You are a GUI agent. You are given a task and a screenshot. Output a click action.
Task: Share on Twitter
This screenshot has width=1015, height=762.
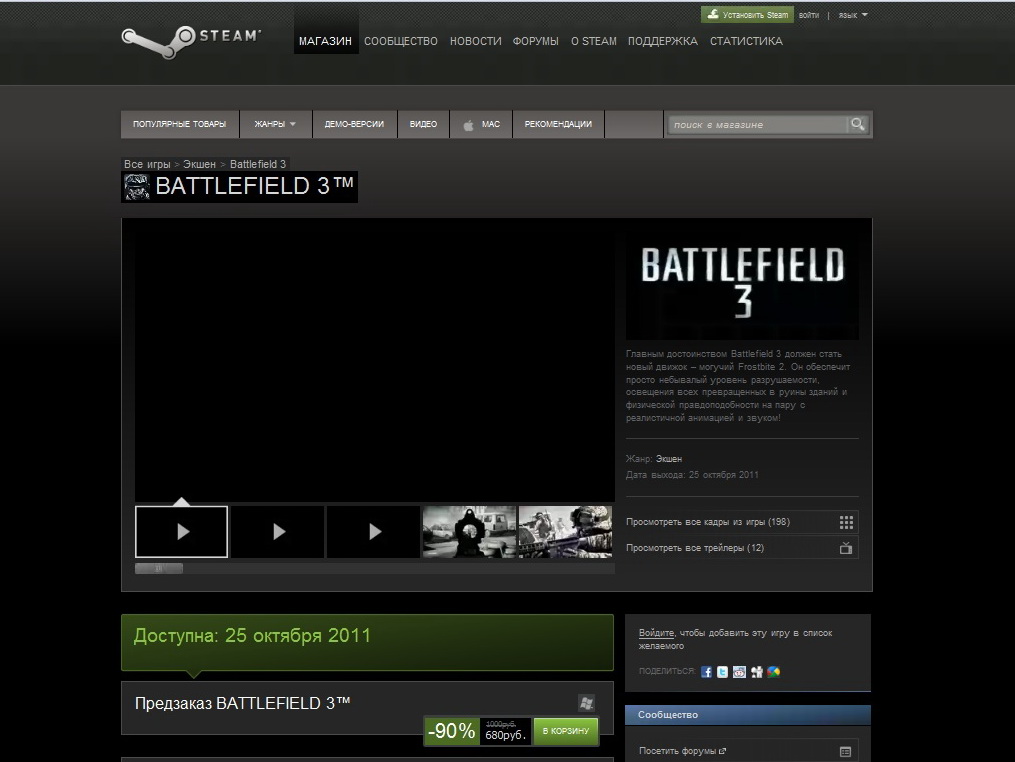(722, 672)
